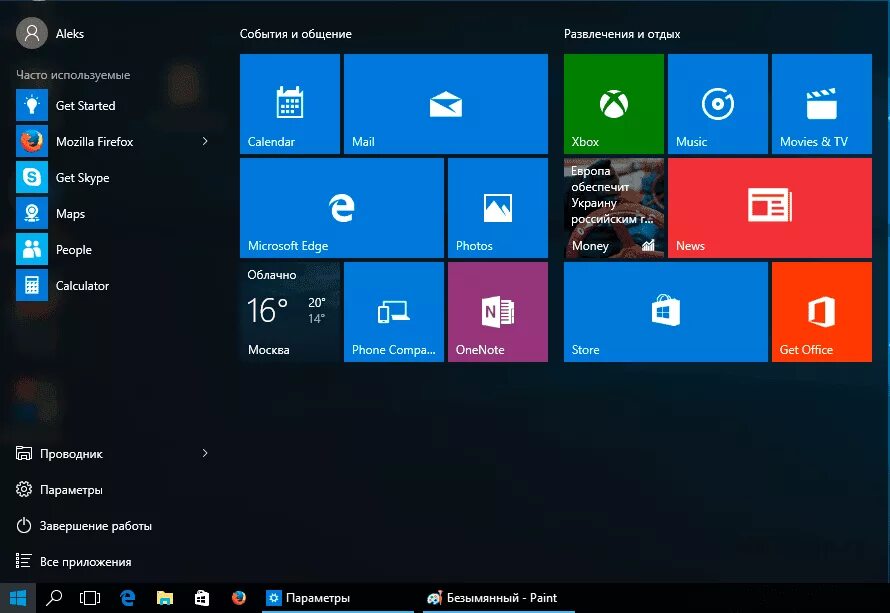The width and height of the screenshot is (890, 613).
Task: Launch the Microsoft Edge tile
Action: click(x=342, y=208)
